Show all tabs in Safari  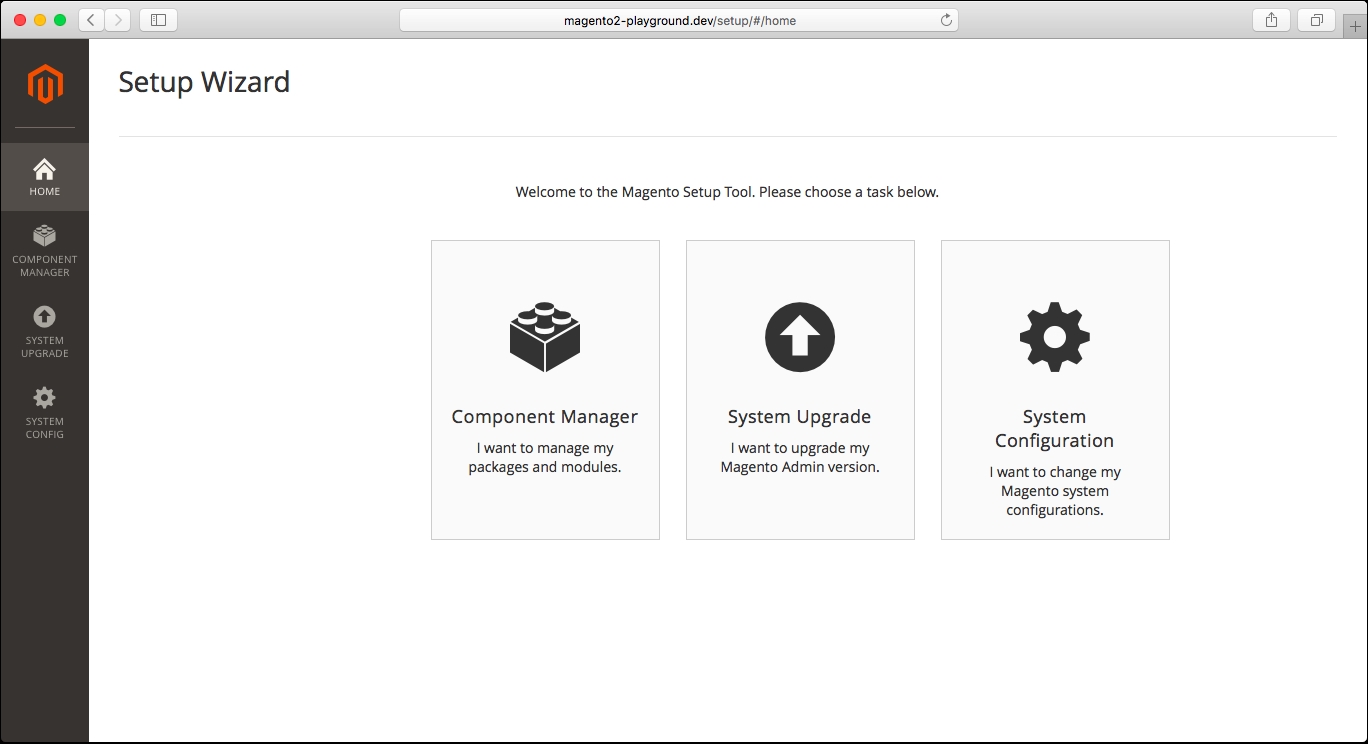coord(1316,20)
